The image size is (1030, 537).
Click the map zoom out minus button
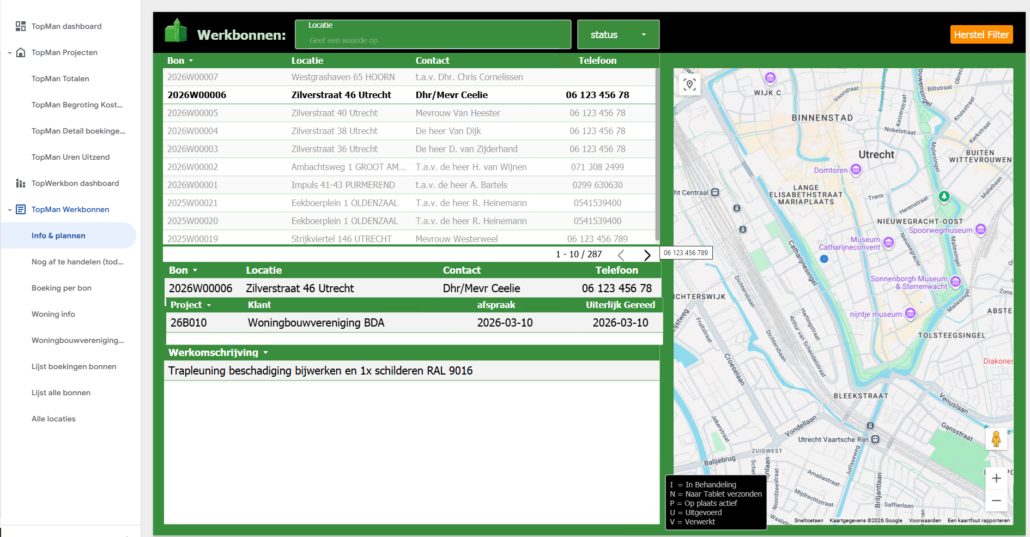point(995,501)
